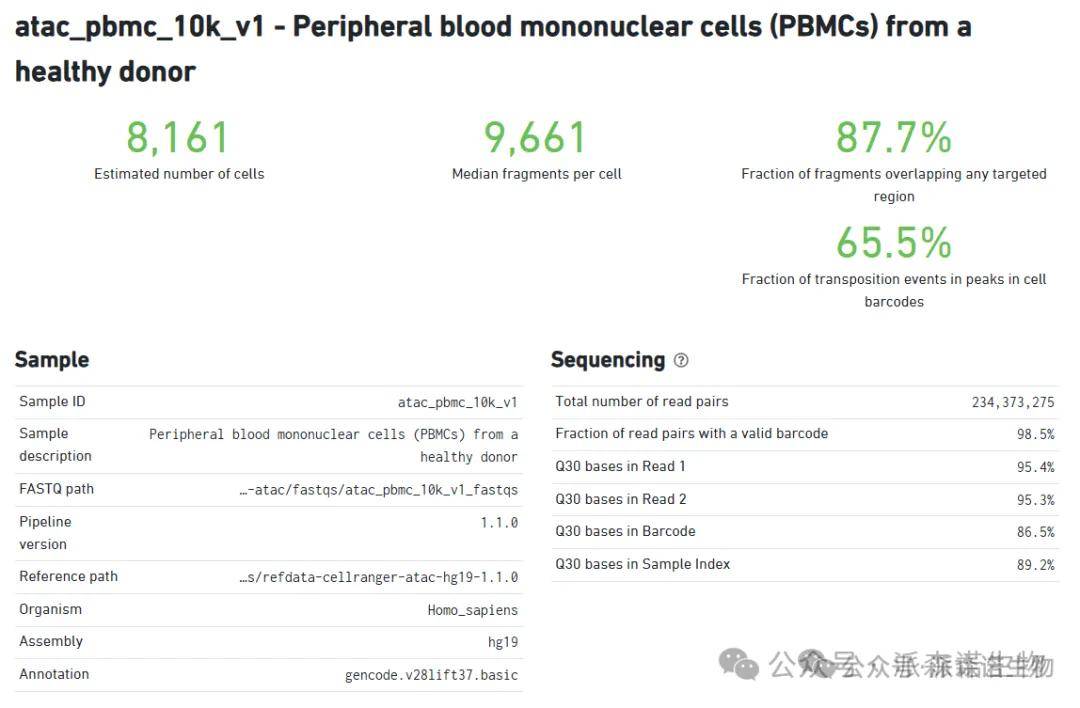Click the 65.5% transposition events metric
The width and height of the screenshot is (1080, 708).
(893, 243)
